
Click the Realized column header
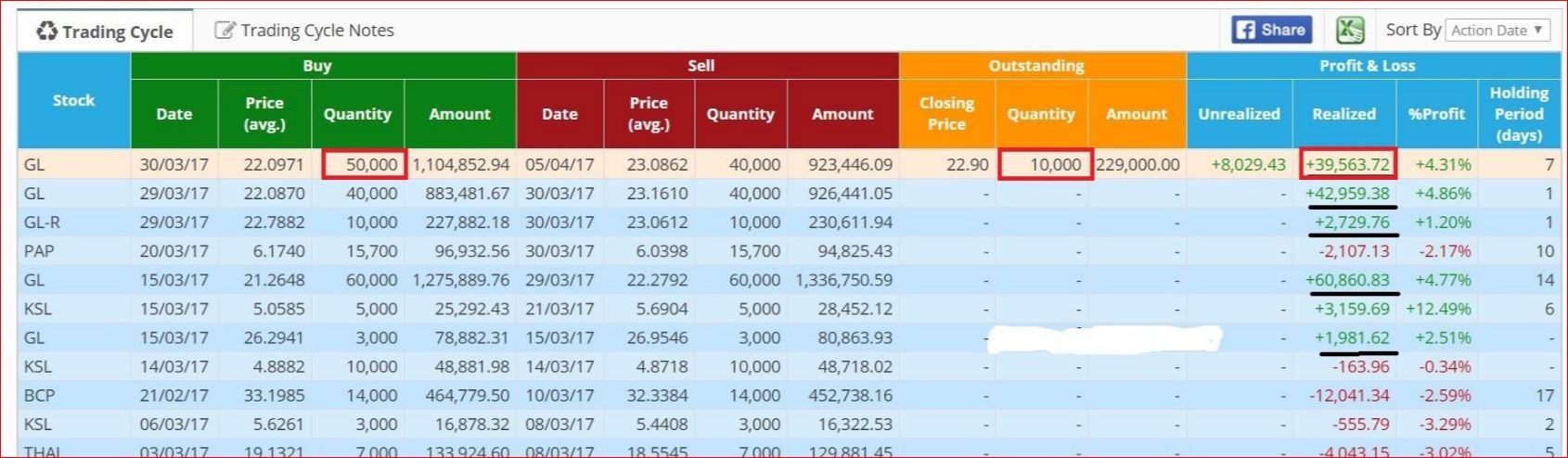1344,114
